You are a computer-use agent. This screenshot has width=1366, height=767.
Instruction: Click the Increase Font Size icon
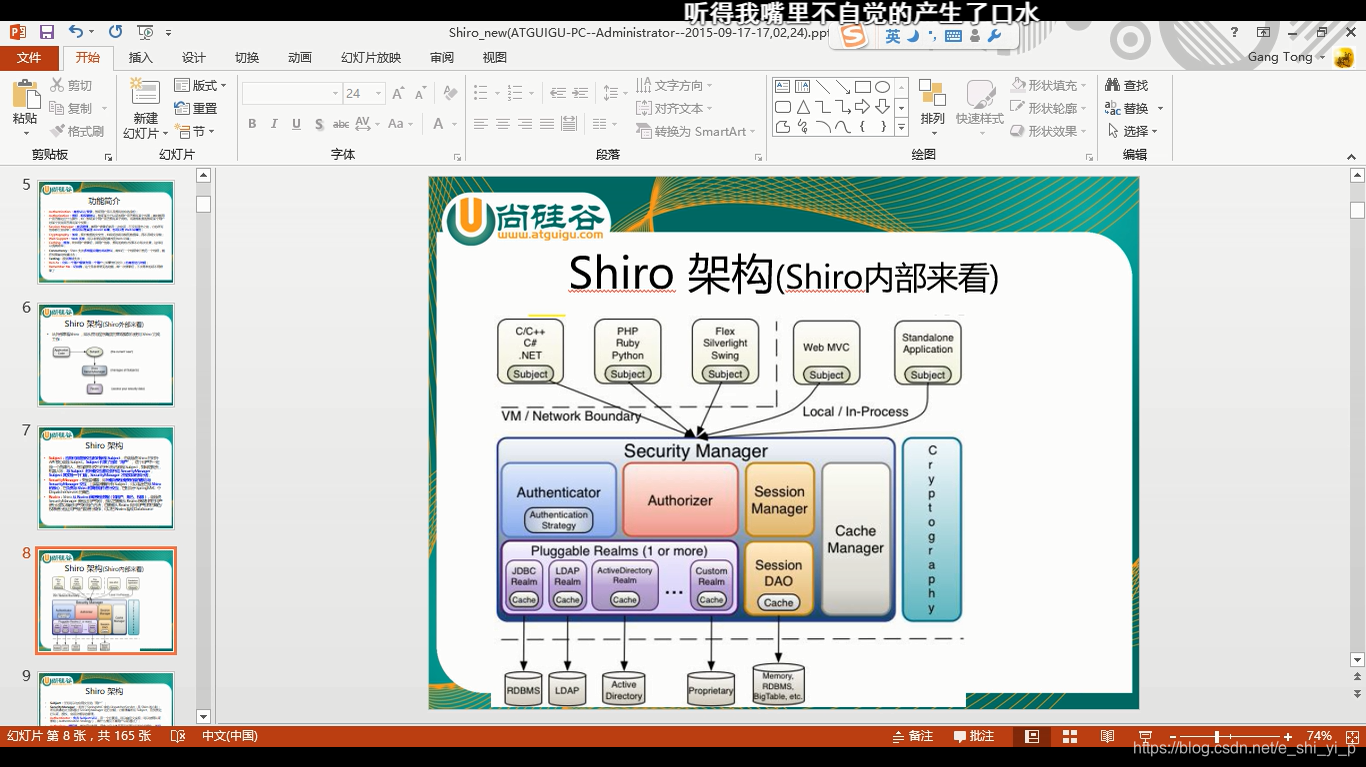(x=399, y=93)
